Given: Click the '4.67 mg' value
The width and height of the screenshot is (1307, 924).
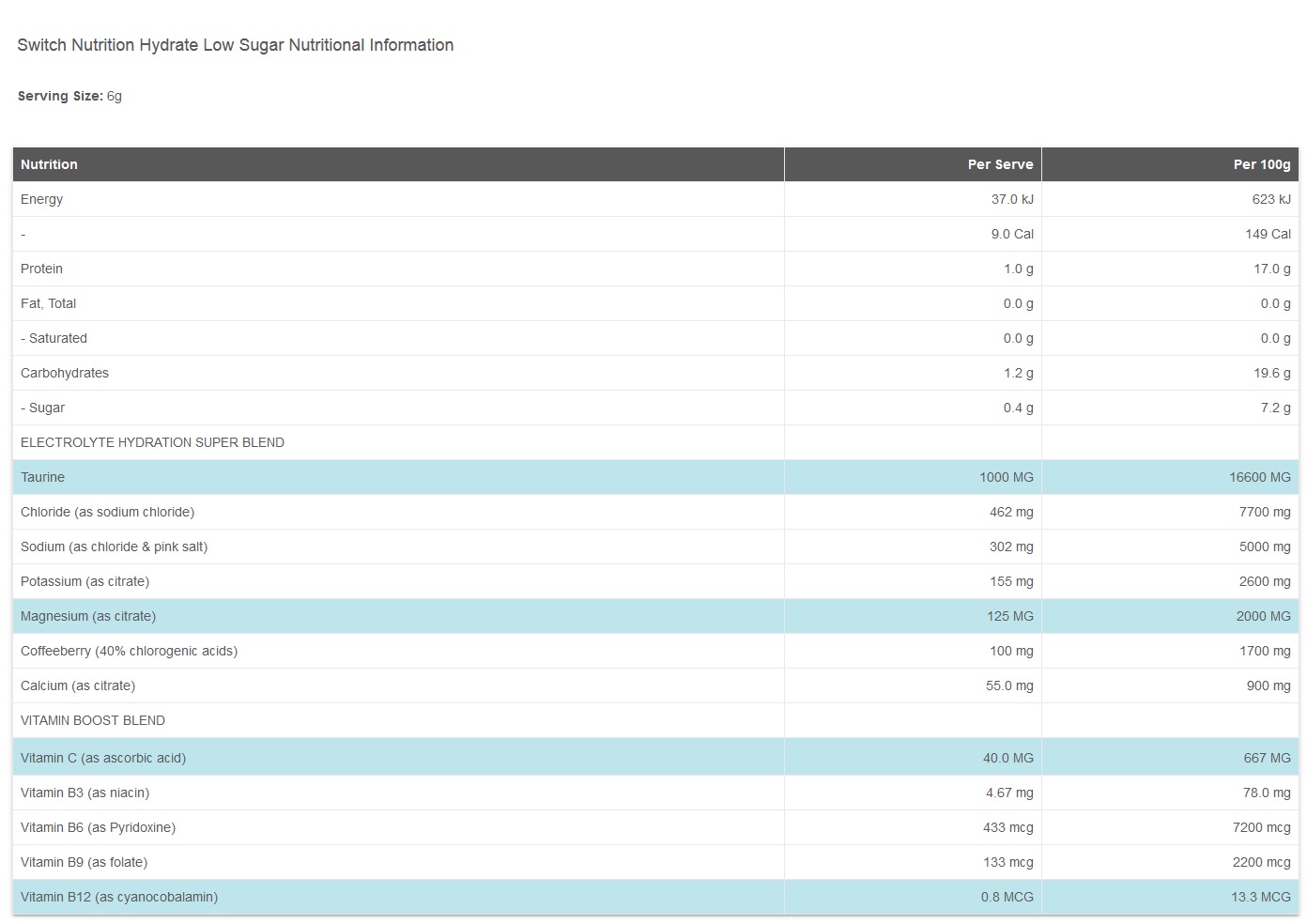Looking at the screenshot, I should (x=1009, y=793).
